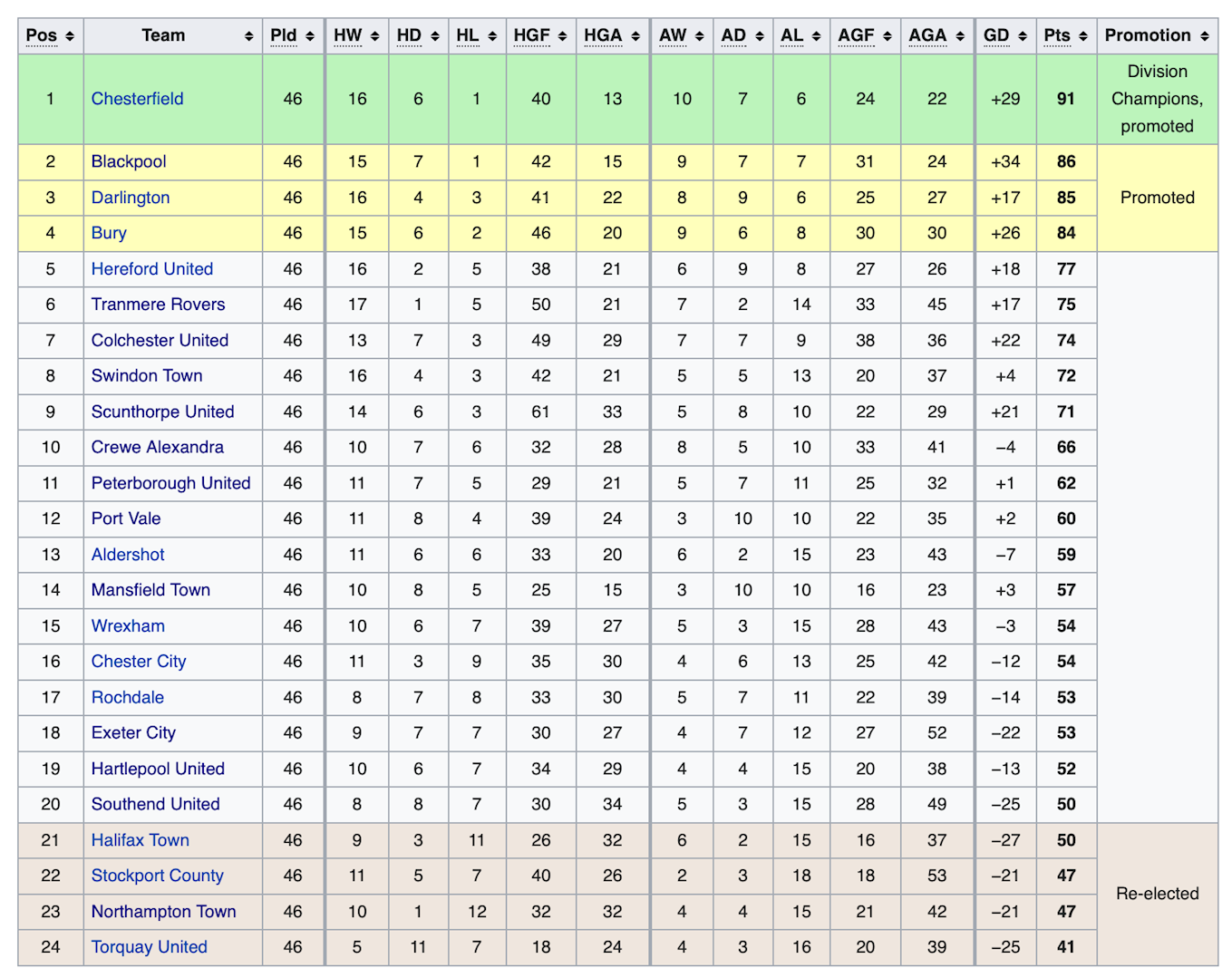Open the Scunthorpe United link
The height and width of the screenshot is (978, 1232).
(x=162, y=412)
